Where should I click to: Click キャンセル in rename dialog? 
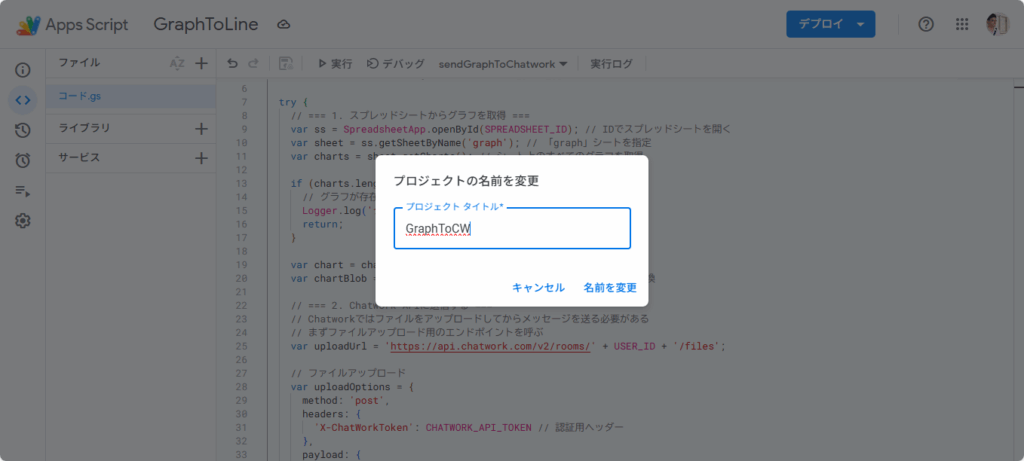tap(538, 287)
